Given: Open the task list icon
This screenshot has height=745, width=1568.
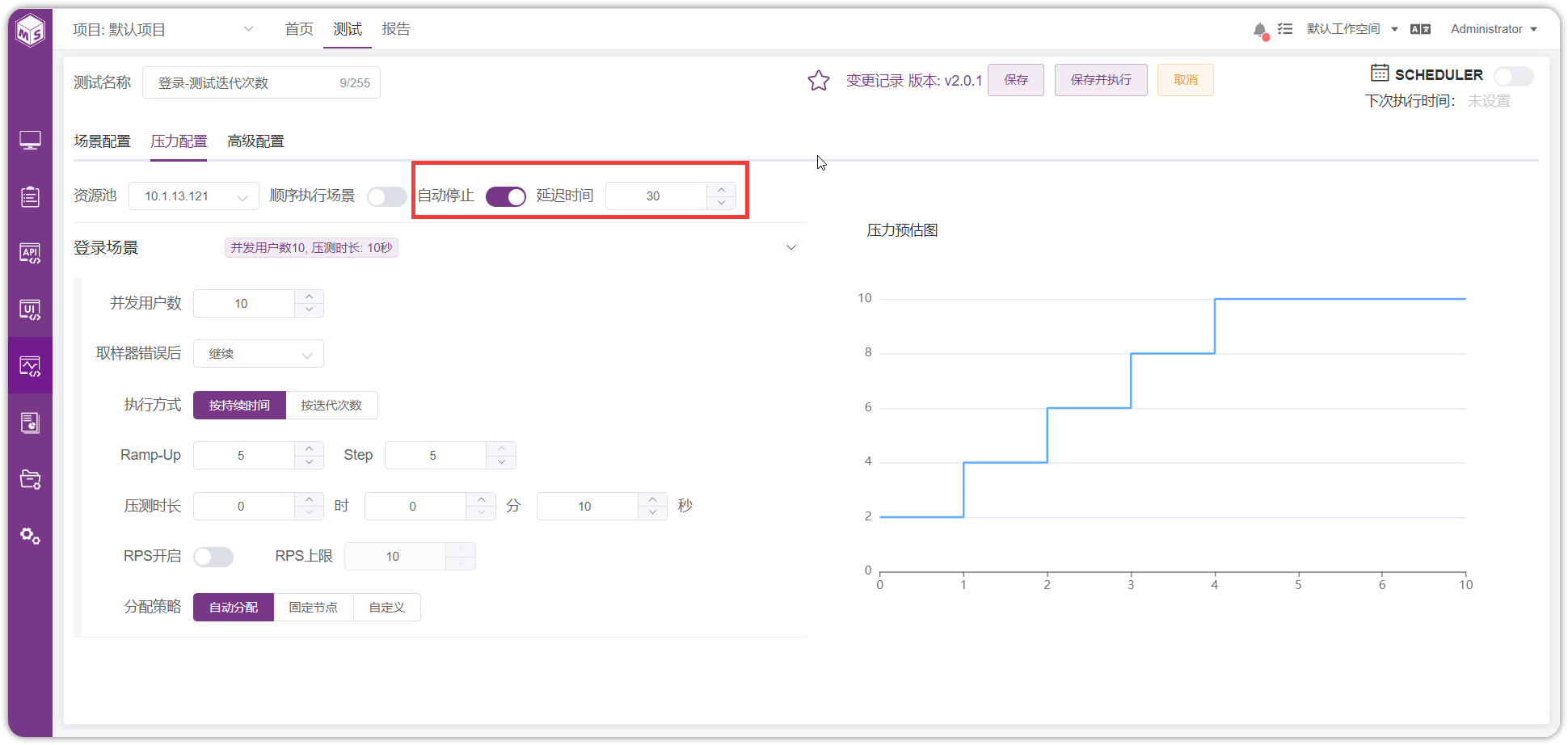Looking at the screenshot, I should tap(1285, 29).
